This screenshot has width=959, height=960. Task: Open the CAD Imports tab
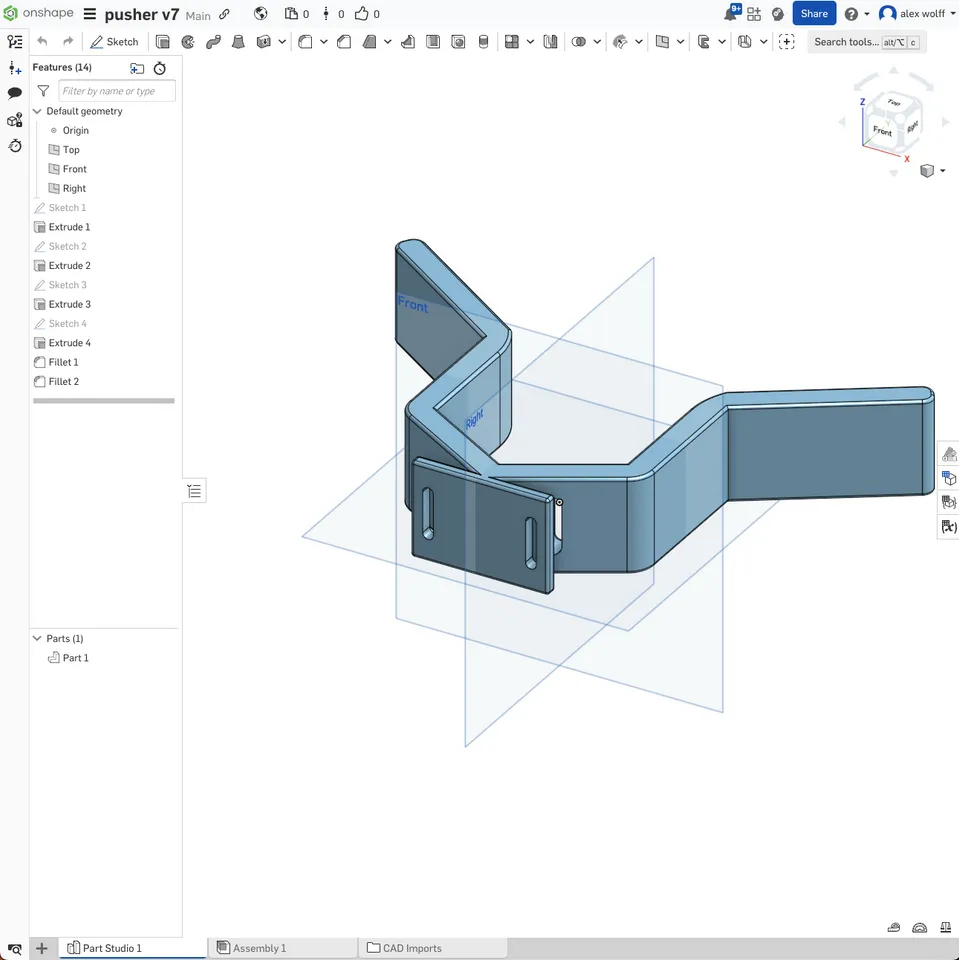click(x=411, y=948)
